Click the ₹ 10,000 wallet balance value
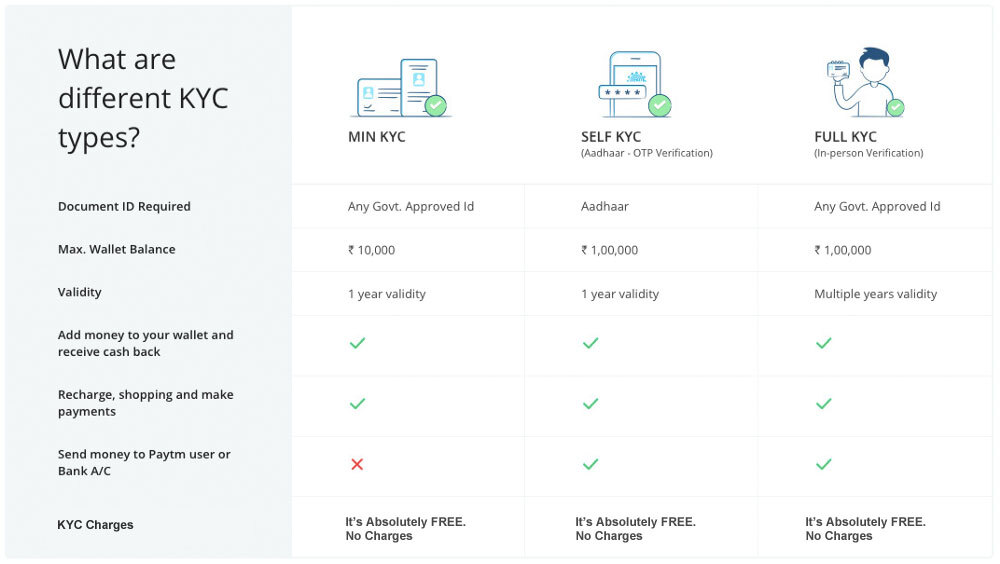The height and width of the screenshot is (564, 1000). (x=371, y=250)
